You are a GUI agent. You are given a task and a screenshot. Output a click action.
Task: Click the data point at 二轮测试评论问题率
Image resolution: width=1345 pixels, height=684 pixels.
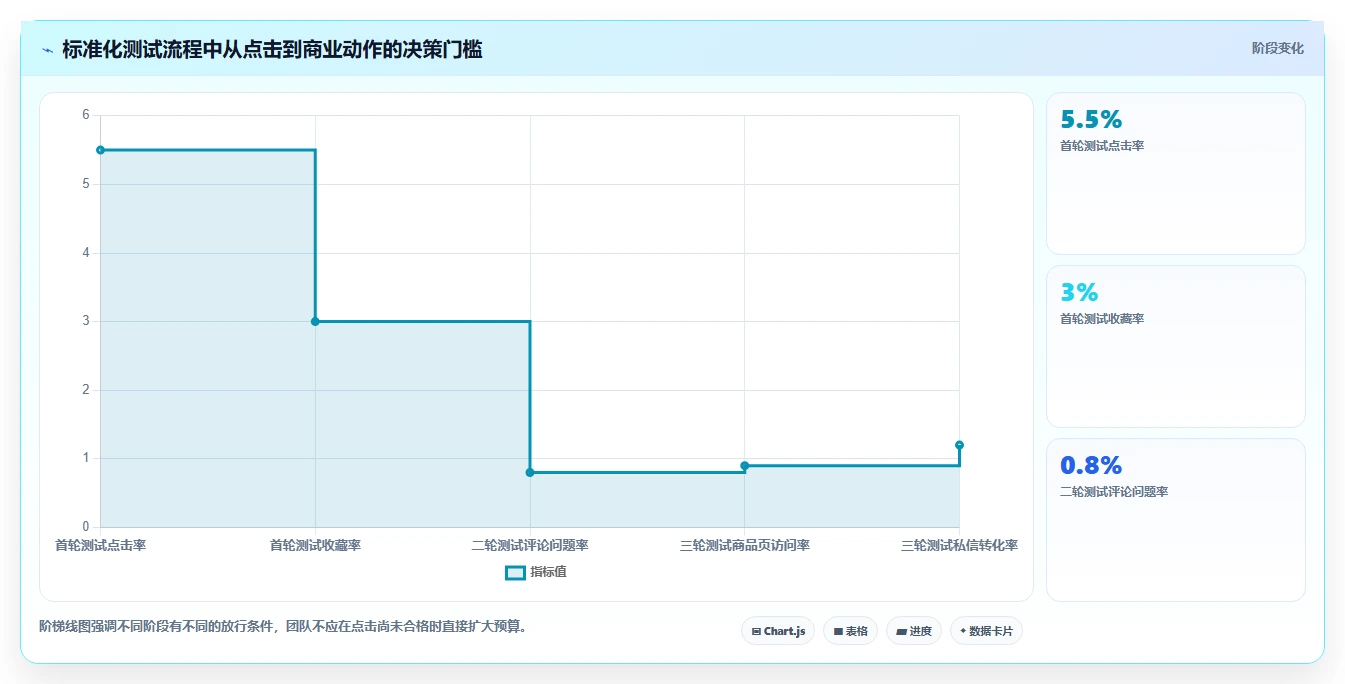coord(530,472)
